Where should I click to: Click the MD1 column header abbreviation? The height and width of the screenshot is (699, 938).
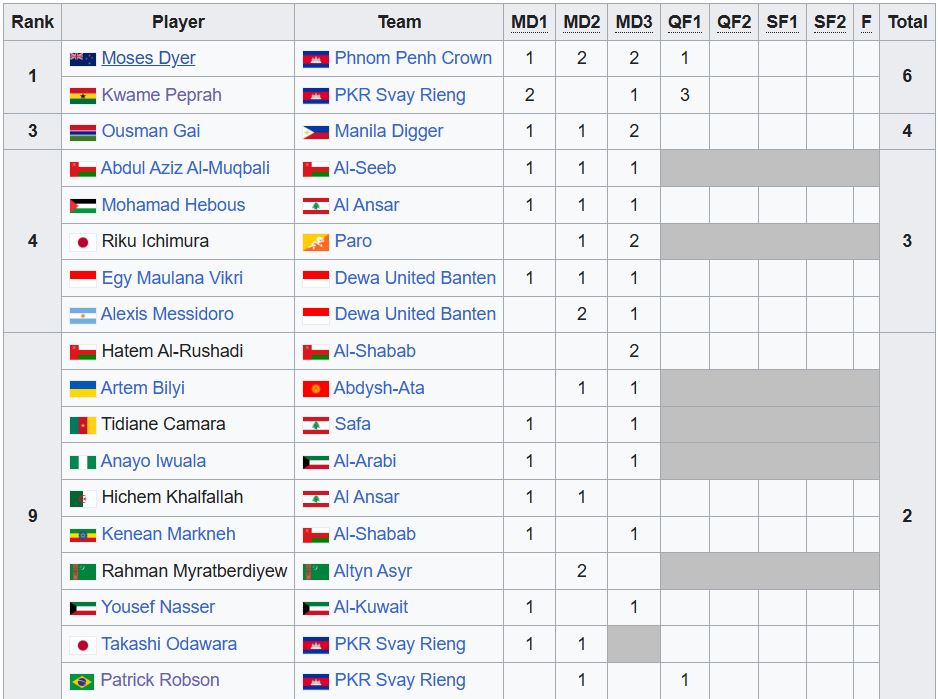click(x=529, y=22)
